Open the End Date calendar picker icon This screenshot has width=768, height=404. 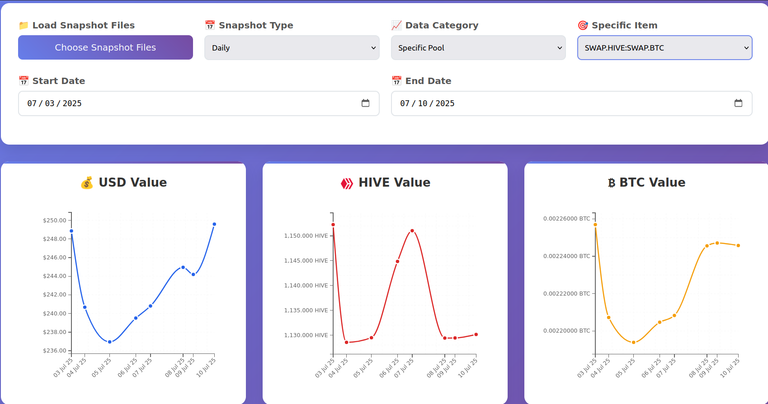click(738, 103)
